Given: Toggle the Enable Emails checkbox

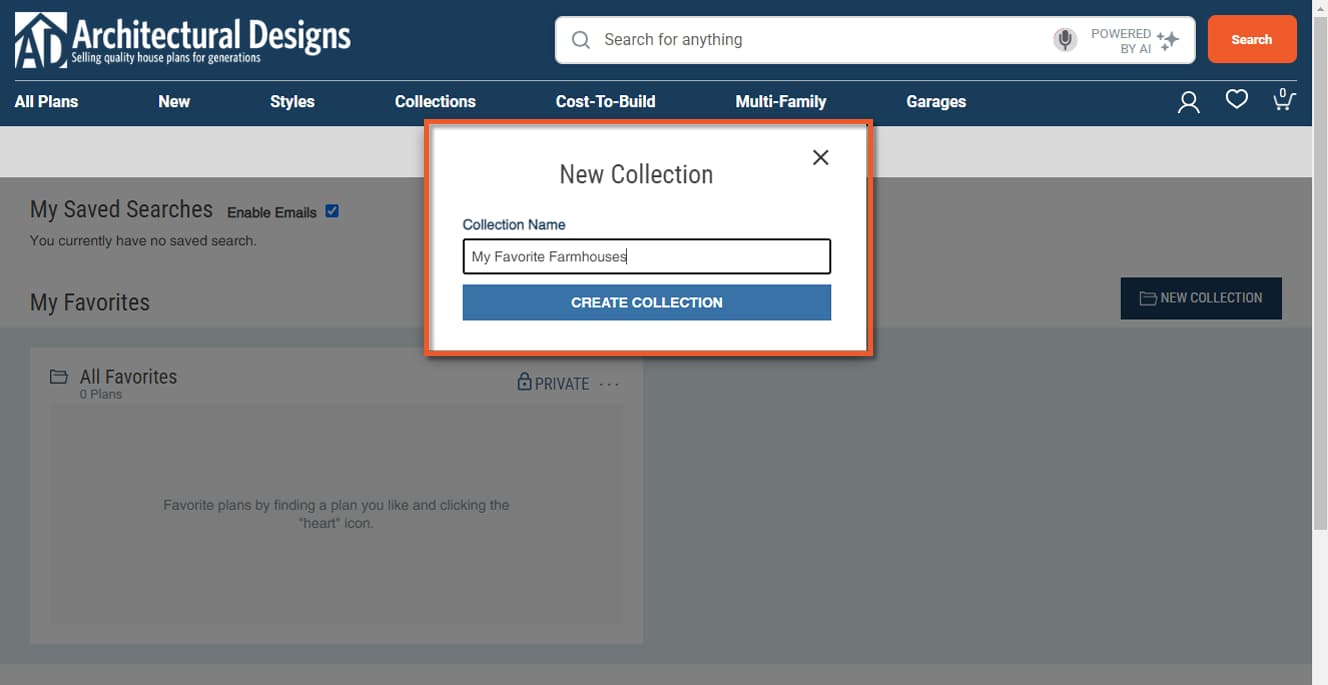Looking at the screenshot, I should (x=332, y=211).
